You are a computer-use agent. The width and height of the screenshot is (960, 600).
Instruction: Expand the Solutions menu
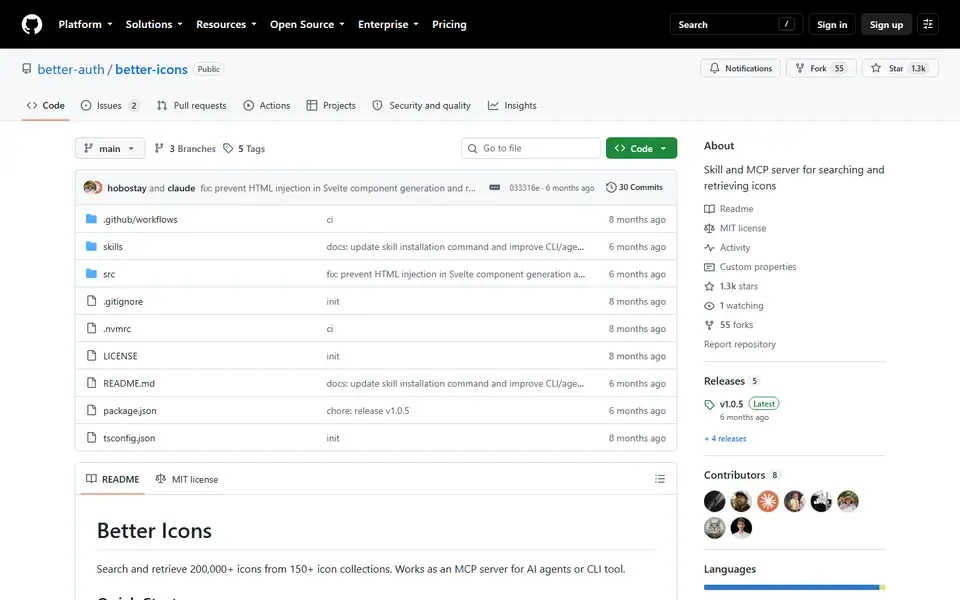(x=154, y=24)
